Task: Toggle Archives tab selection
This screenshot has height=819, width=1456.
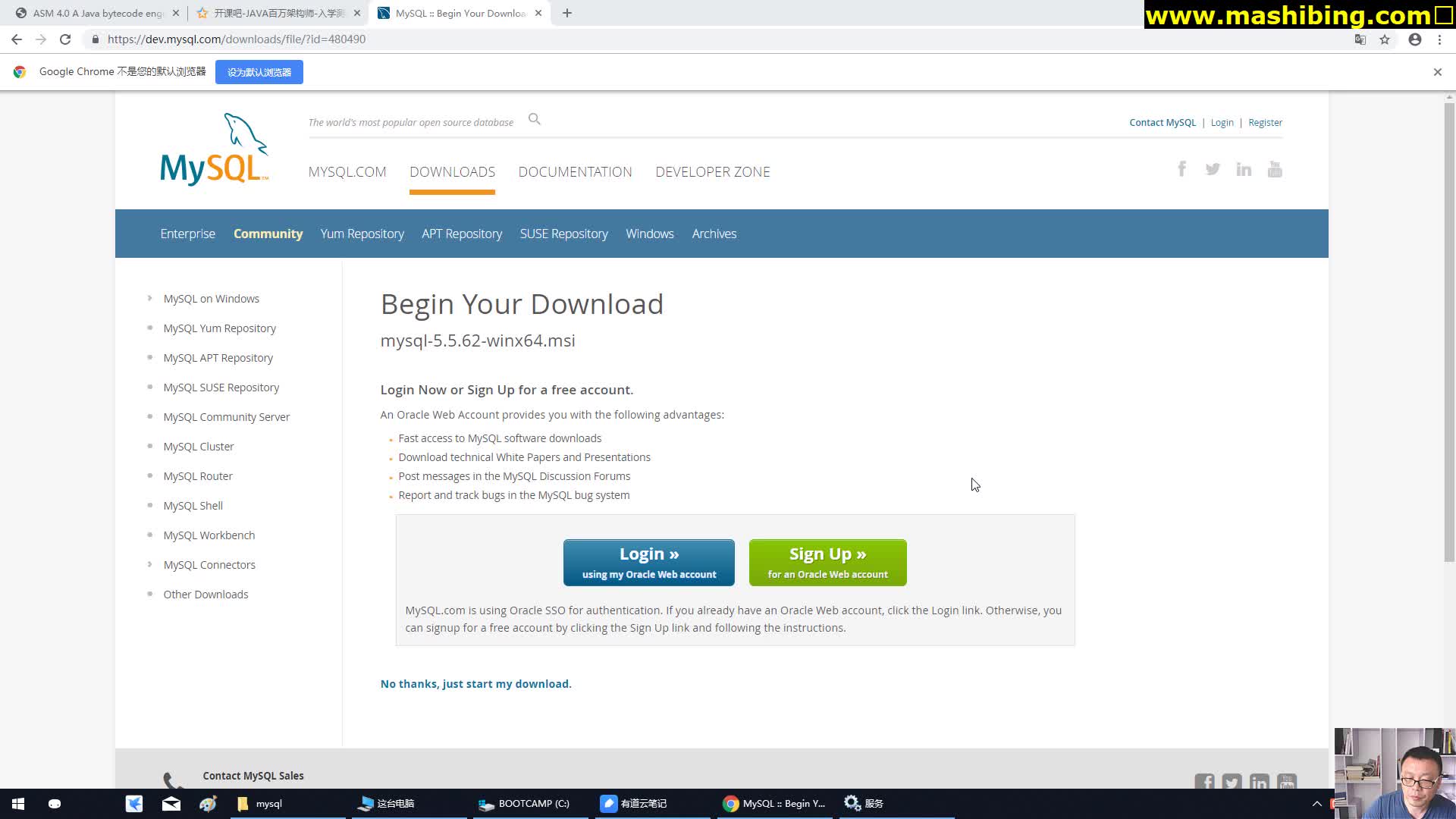Action: (714, 233)
